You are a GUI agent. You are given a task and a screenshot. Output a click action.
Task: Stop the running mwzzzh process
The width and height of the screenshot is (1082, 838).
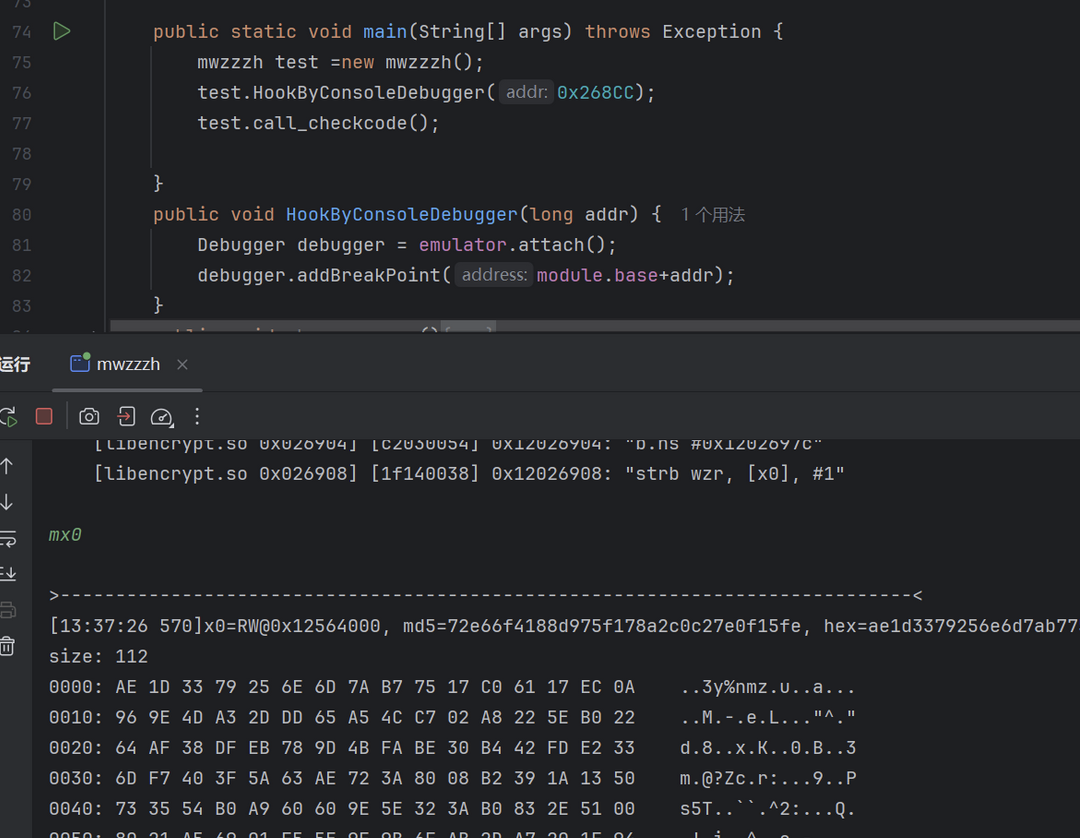(x=44, y=416)
